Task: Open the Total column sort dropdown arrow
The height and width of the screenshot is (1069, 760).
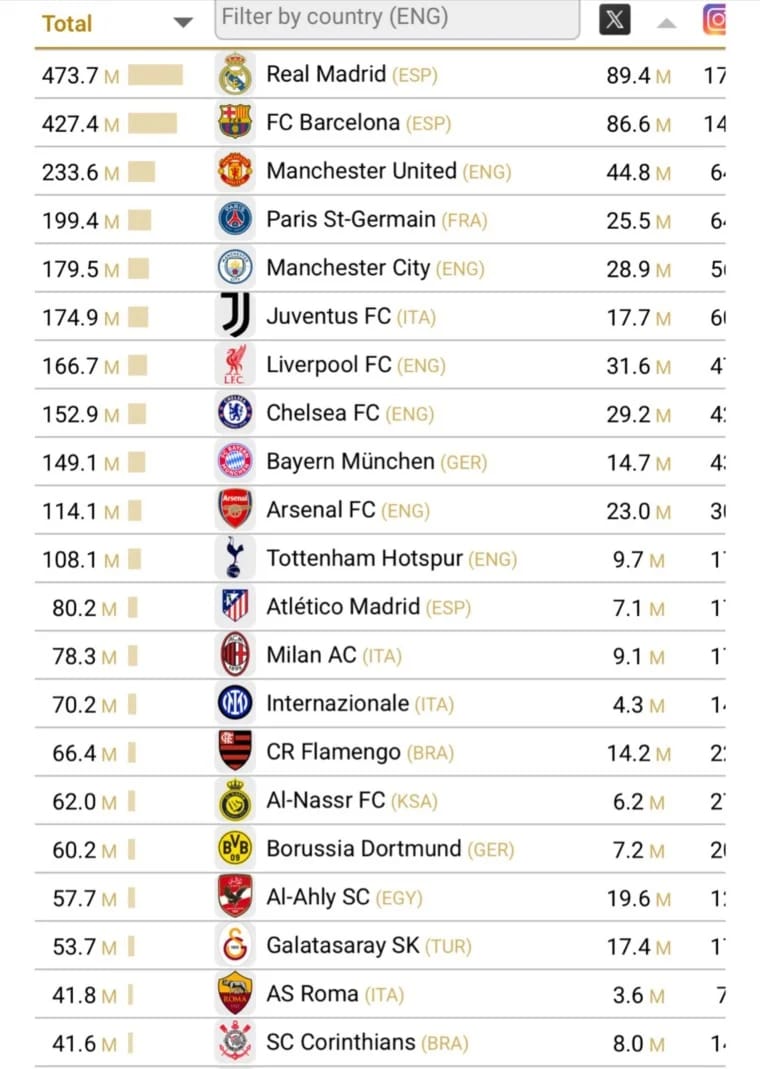Action: pyautogui.click(x=182, y=23)
